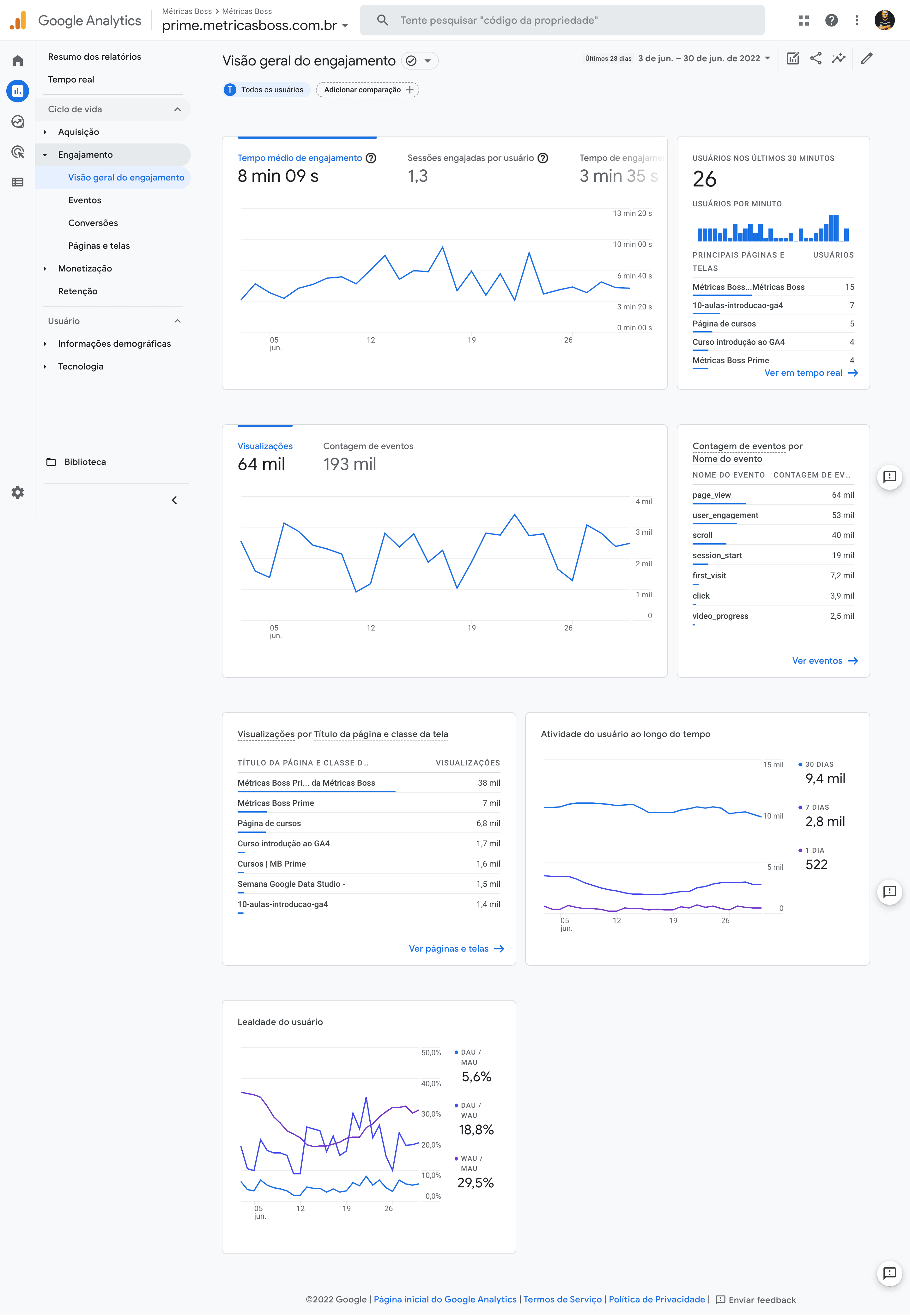Open the Google apps grid icon

tap(804, 19)
